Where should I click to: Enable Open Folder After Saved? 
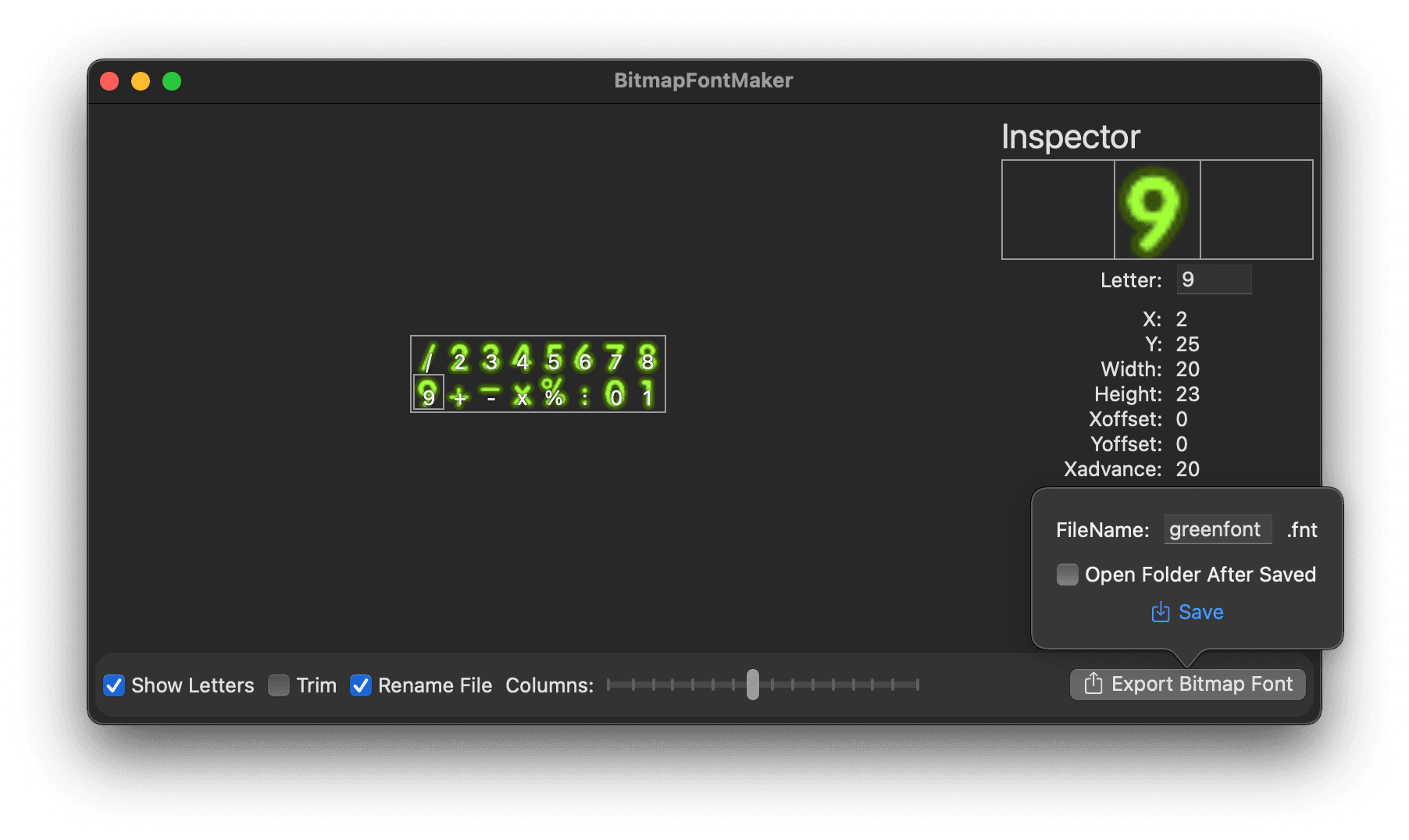1067,574
